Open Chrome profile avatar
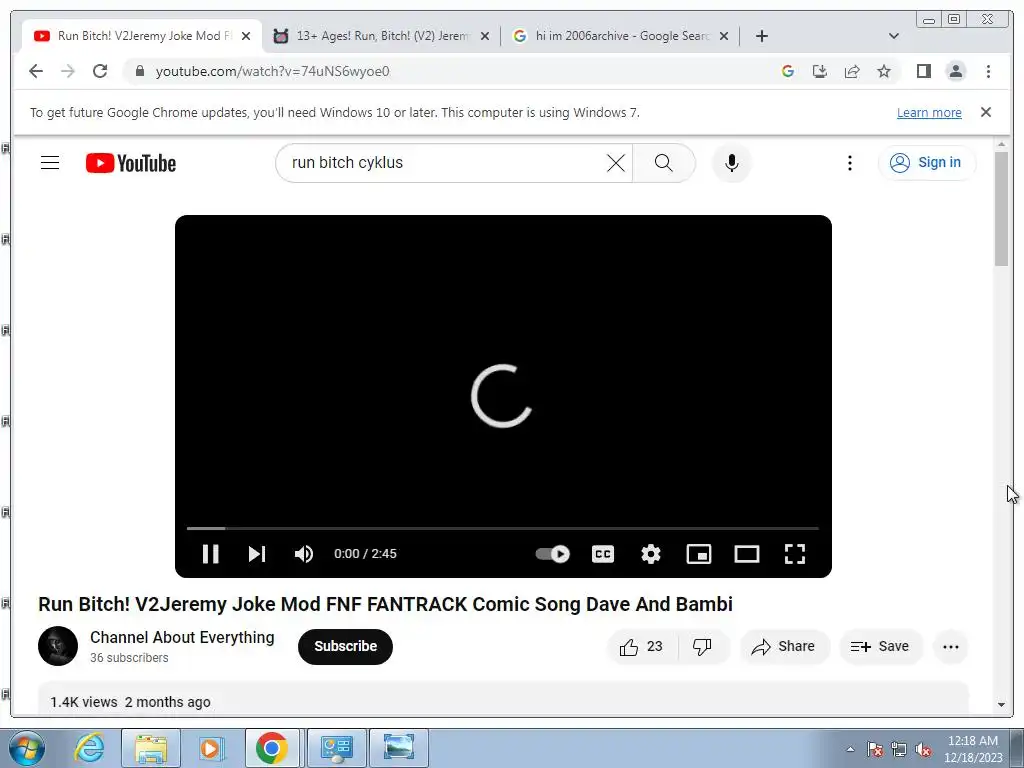Image resolution: width=1024 pixels, height=768 pixels. pyautogui.click(x=956, y=71)
